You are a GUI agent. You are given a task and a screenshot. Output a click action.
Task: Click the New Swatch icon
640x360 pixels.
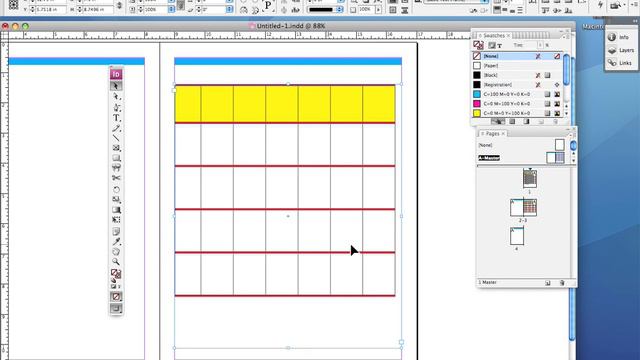click(x=541, y=121)
